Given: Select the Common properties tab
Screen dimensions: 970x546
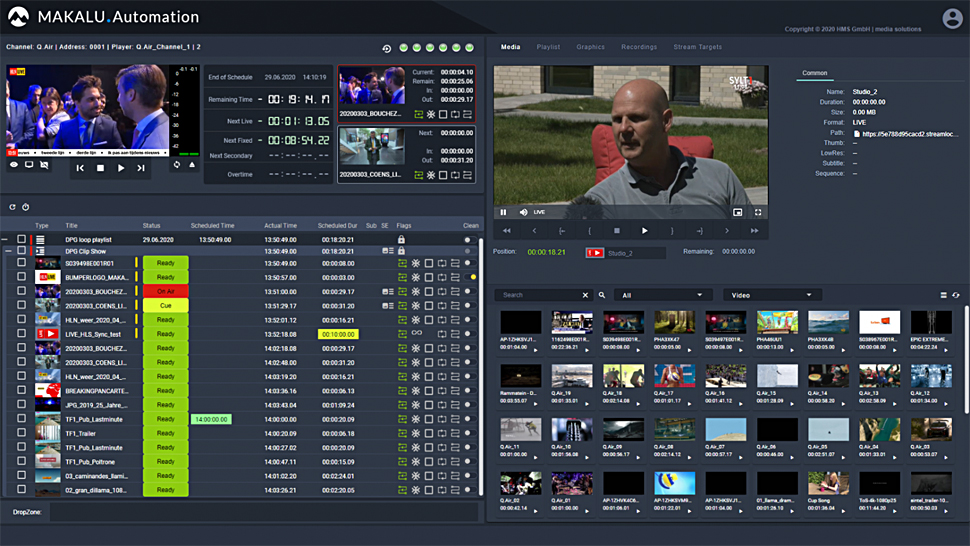Looking at the screenshot, I should click(815, 73).
